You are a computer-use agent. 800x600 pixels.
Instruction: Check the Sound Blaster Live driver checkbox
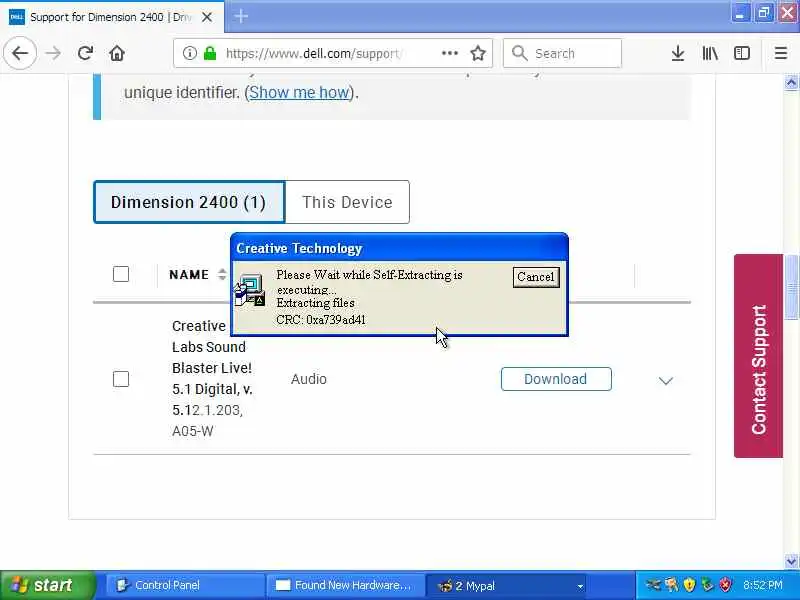click(x=121, y=379)
